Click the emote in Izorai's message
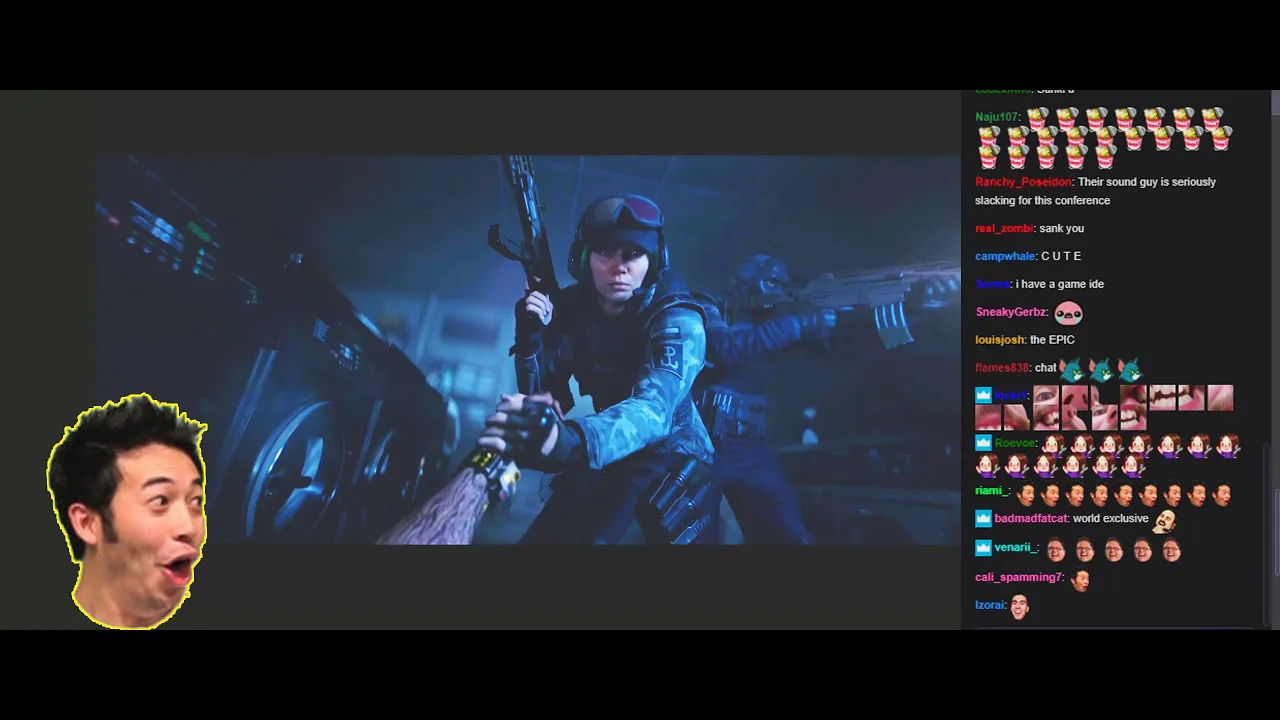1280x720 pixels. click(1019, 606)
